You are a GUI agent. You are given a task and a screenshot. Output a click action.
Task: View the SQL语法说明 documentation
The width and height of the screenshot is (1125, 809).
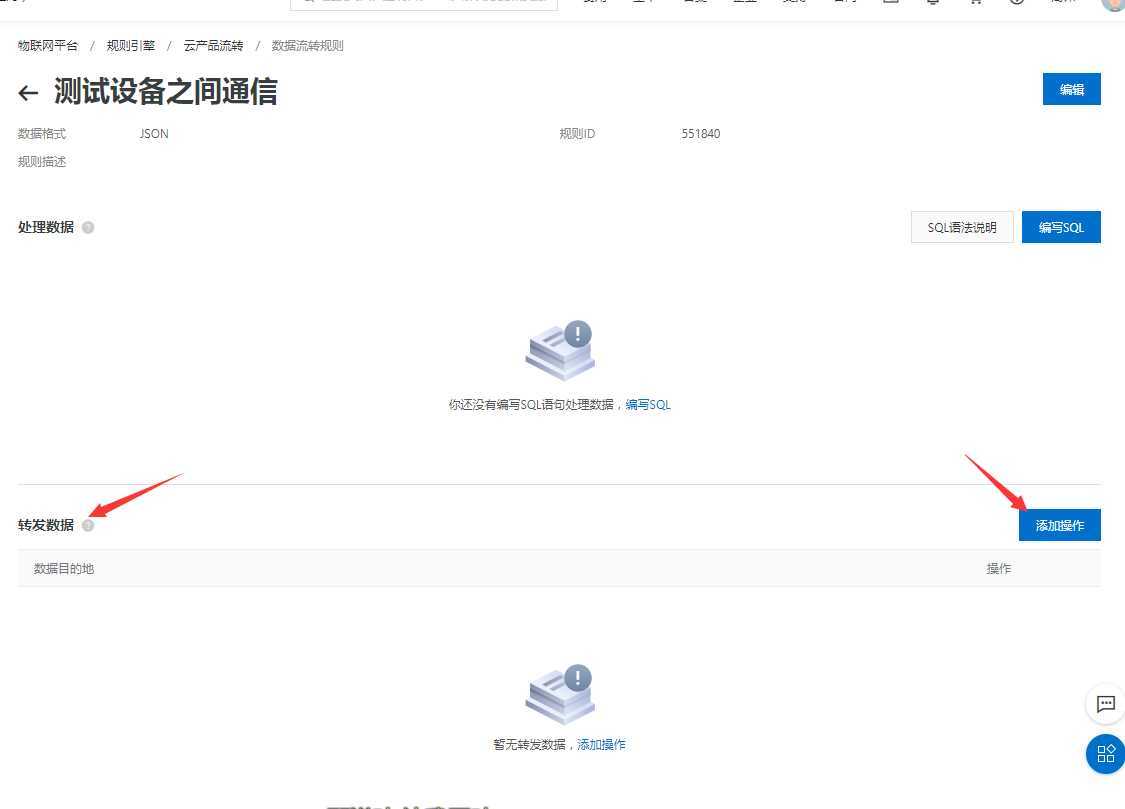coord(962,227)
